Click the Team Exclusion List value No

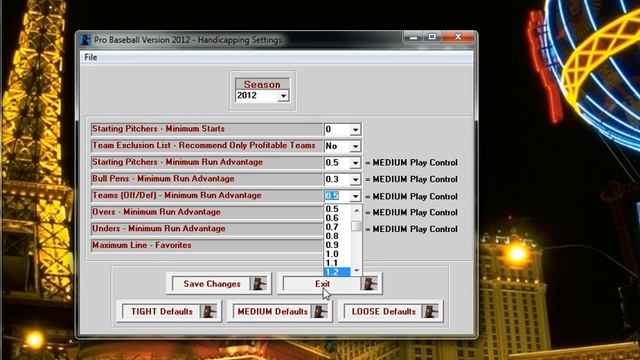(337, 146)
